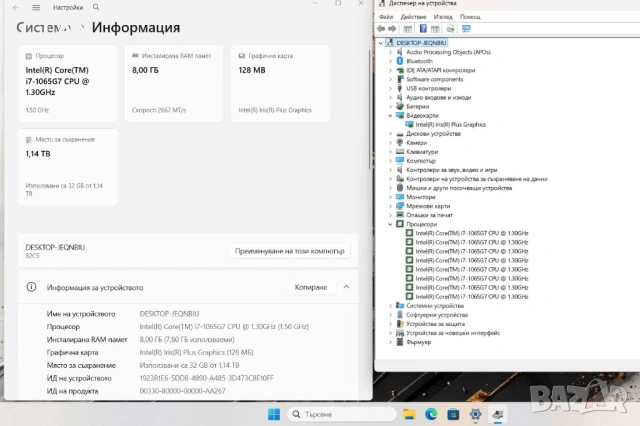Select the Камери tree item
This screenshot has width=640, height=426.
coord(416,143)
